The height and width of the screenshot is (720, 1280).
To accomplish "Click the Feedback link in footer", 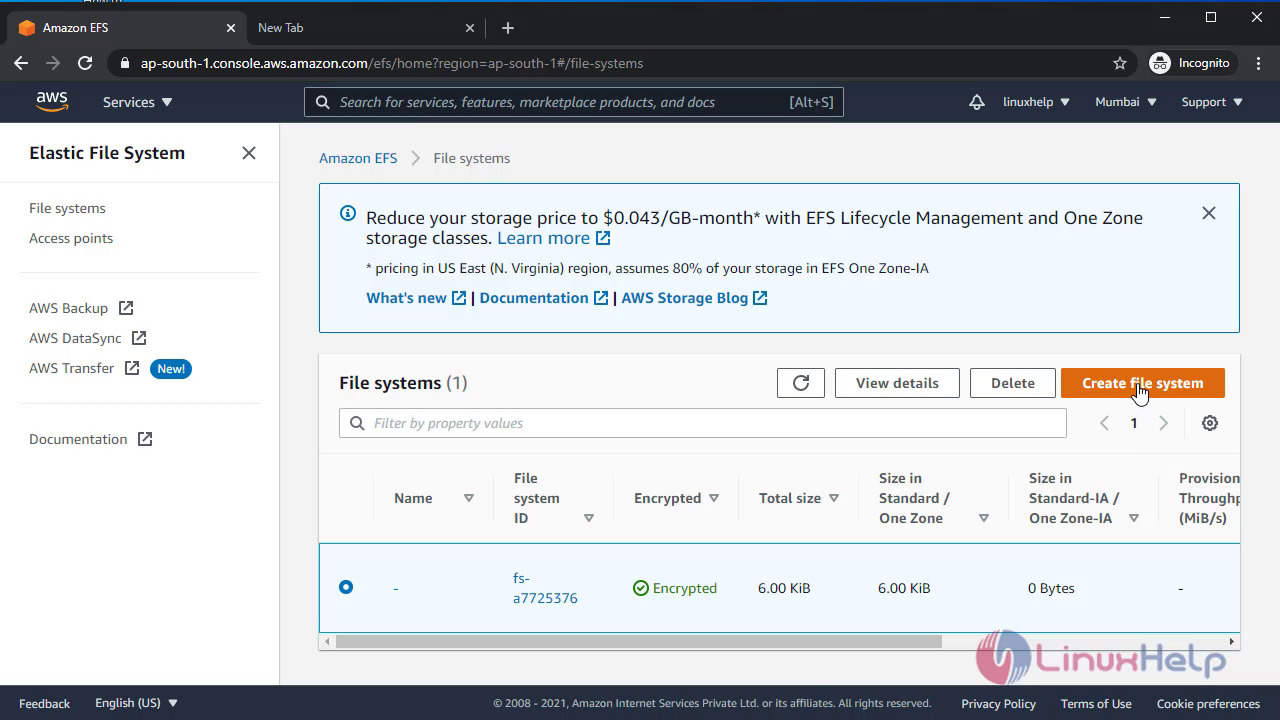I will click(44, 703).
